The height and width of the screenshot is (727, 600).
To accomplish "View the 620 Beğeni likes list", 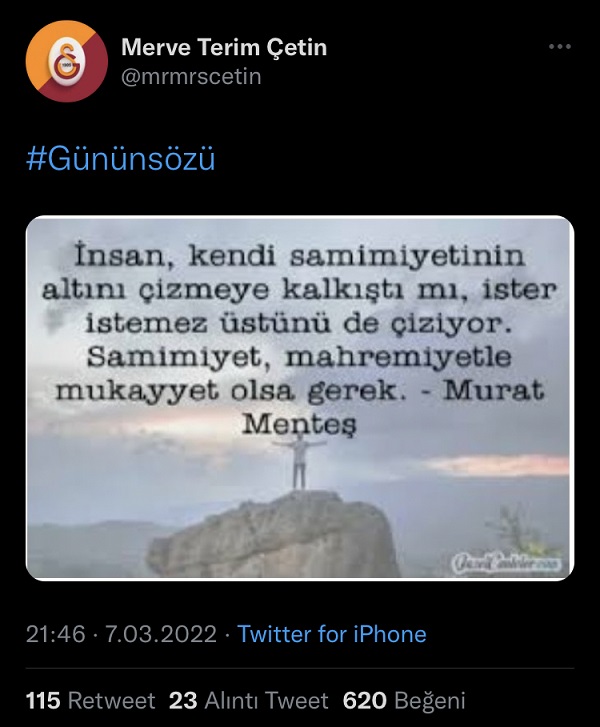I will tap(404, 700).
